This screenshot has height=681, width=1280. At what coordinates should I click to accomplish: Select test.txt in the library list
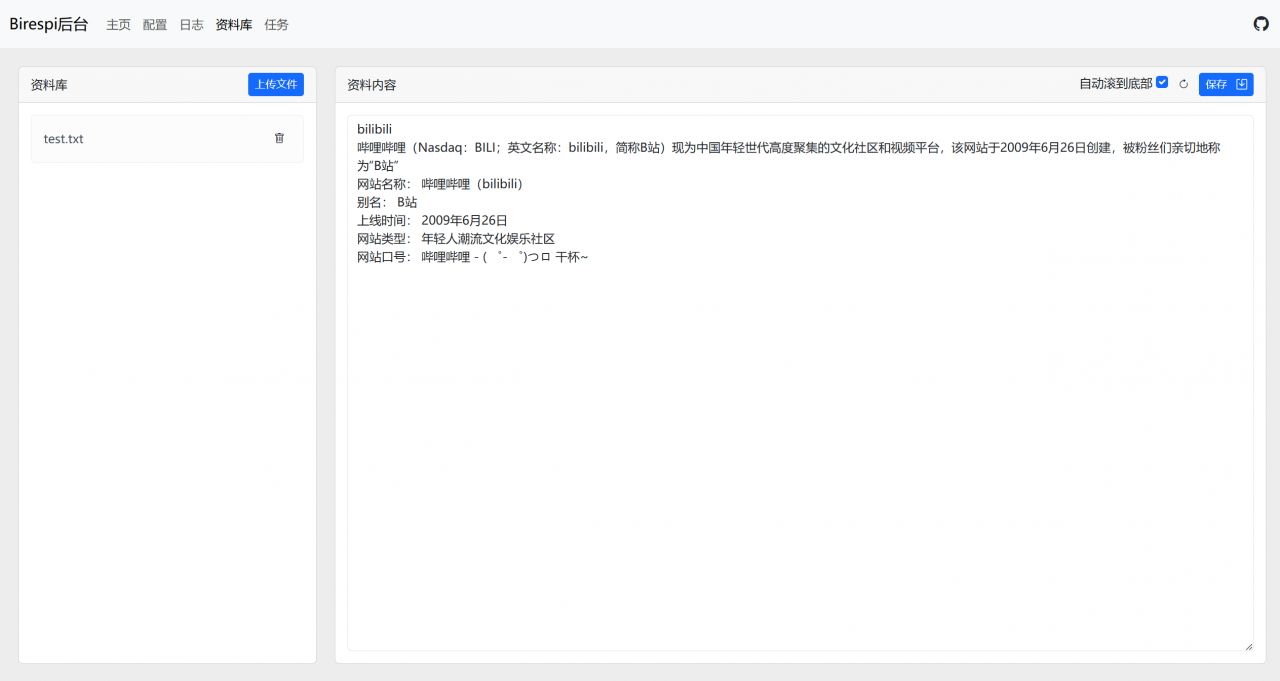click(x=167, y=139)
